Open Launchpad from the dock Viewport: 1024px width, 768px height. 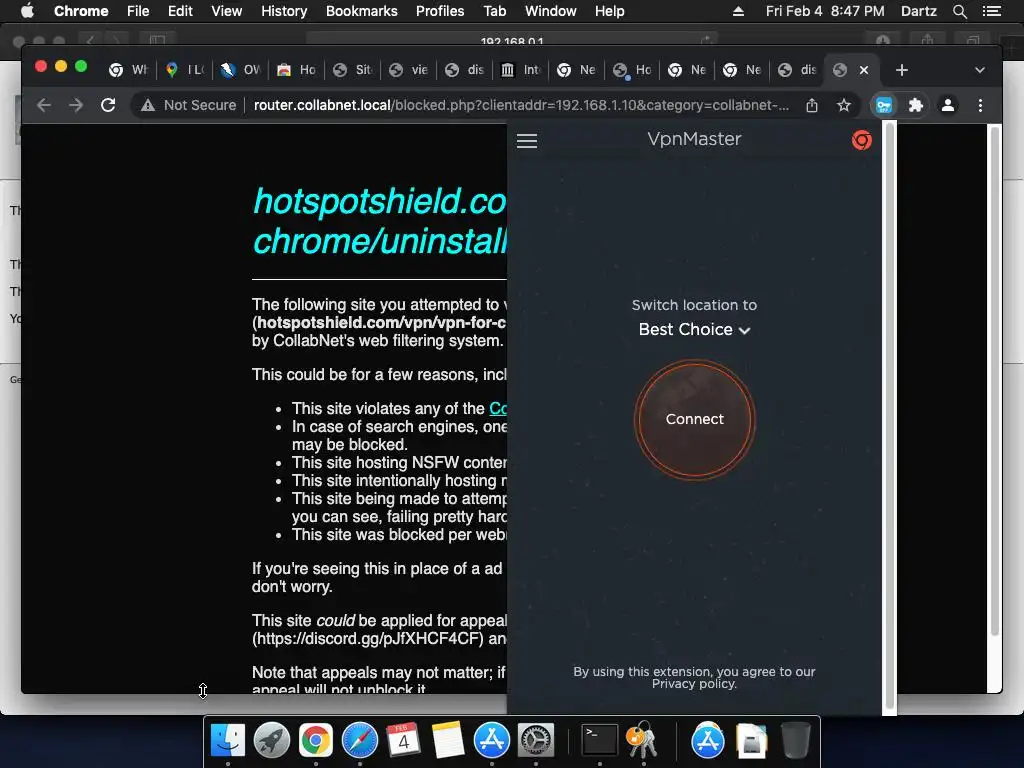(x=272, y=741)
